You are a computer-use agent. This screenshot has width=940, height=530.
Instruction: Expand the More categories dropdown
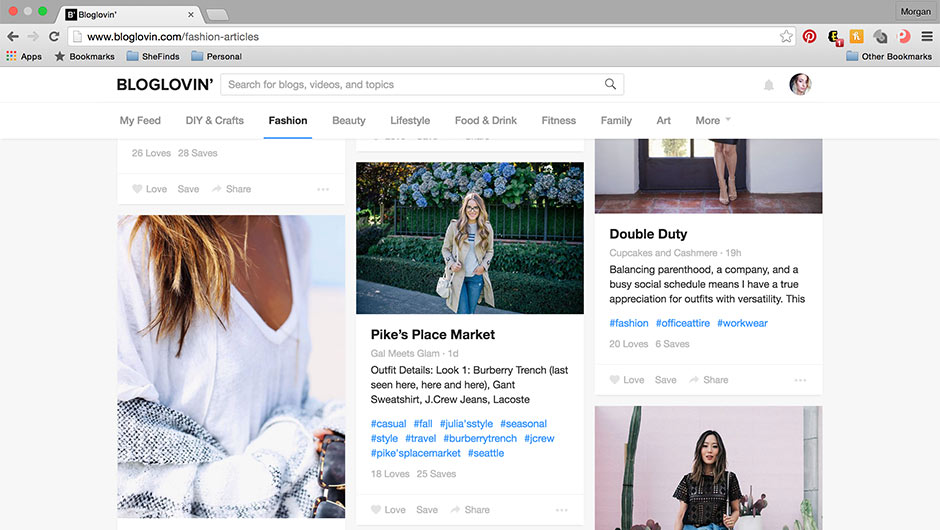713,121
